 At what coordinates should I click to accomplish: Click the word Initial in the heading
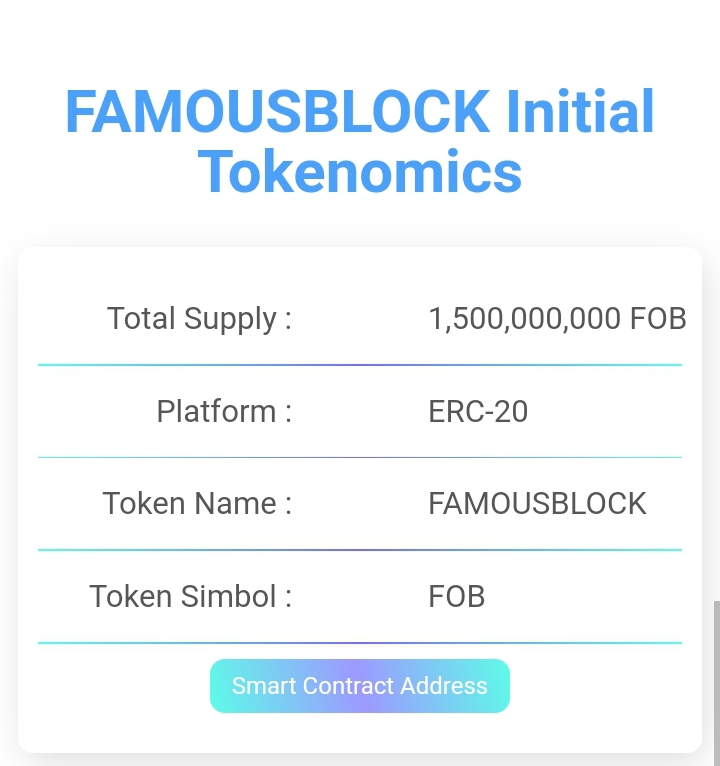click(x=580, y=111)
